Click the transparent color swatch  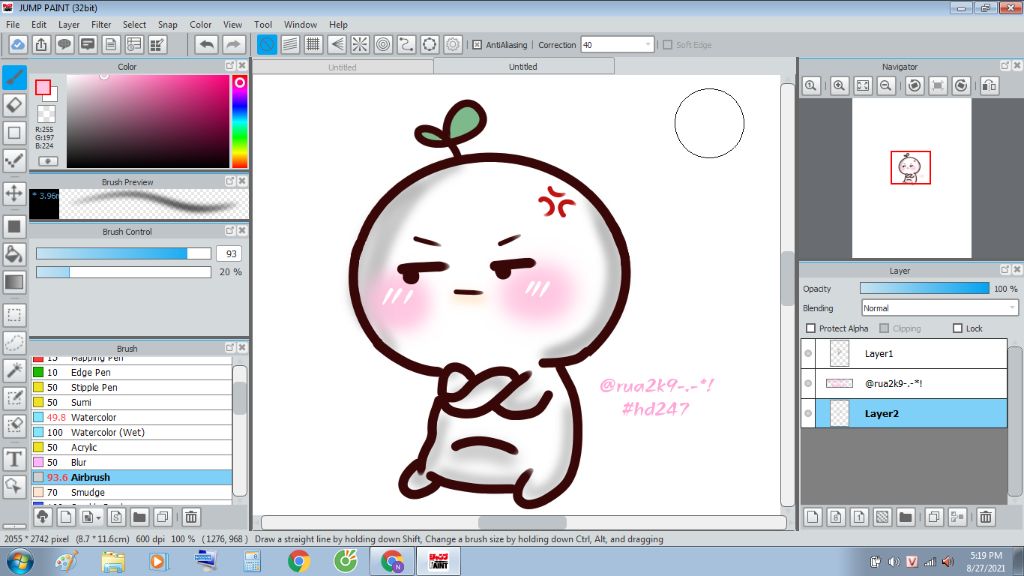(46, 114)
